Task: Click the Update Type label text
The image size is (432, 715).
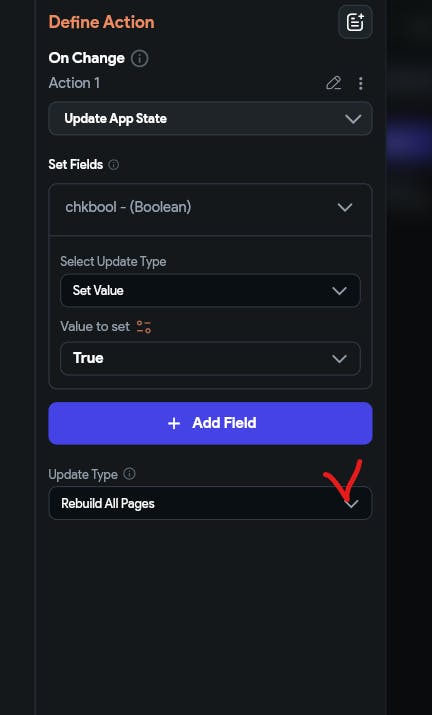Action: point(83,474)
